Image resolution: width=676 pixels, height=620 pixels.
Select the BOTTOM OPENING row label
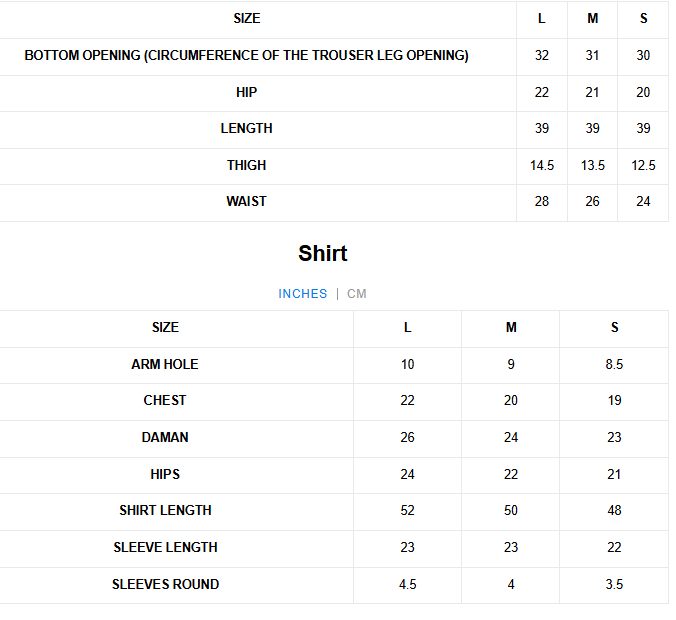tap(246, 56)
